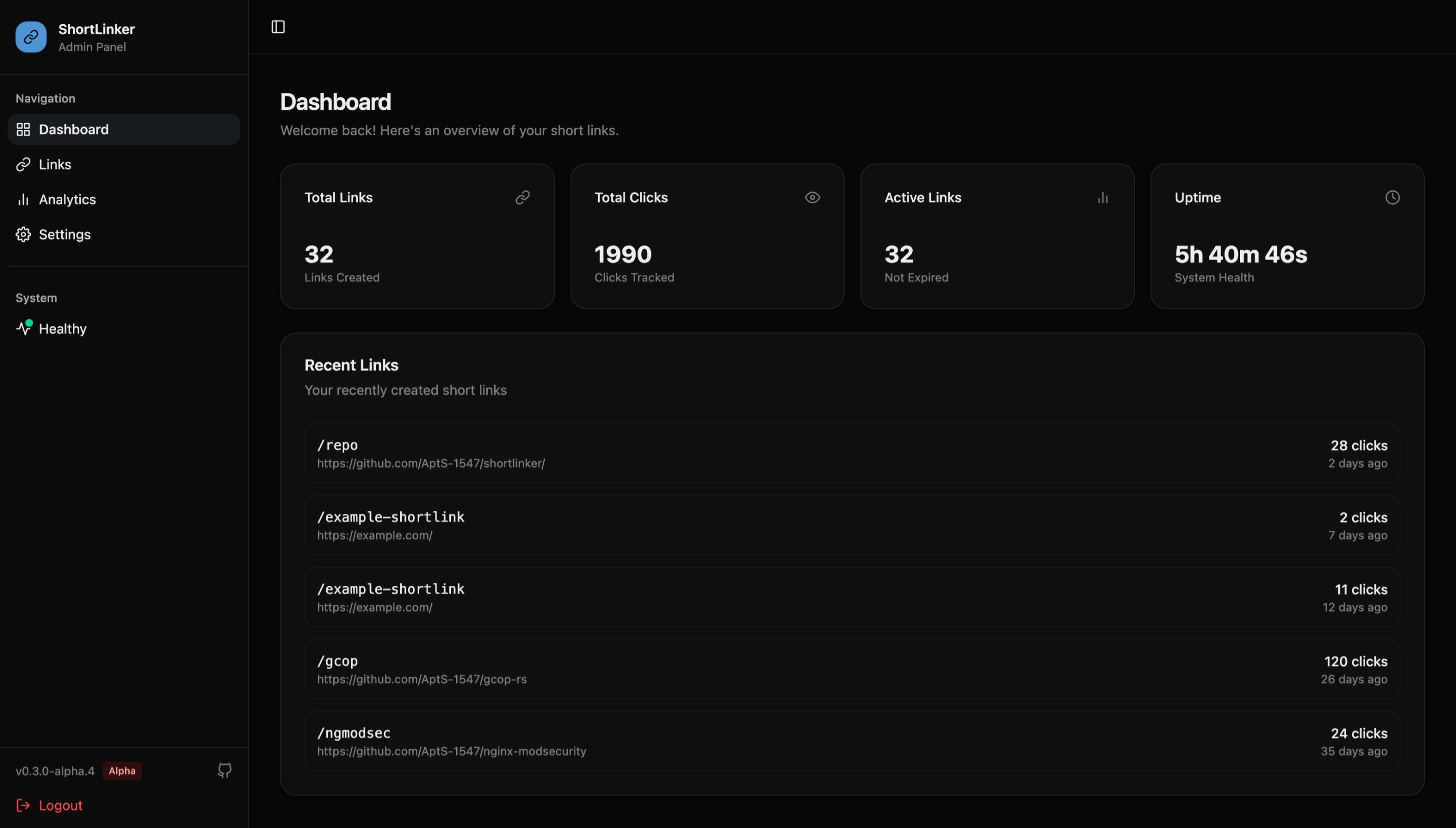Click the ShortLinker title text
This screenshot has height=828, width=1456.
(97, 29)
